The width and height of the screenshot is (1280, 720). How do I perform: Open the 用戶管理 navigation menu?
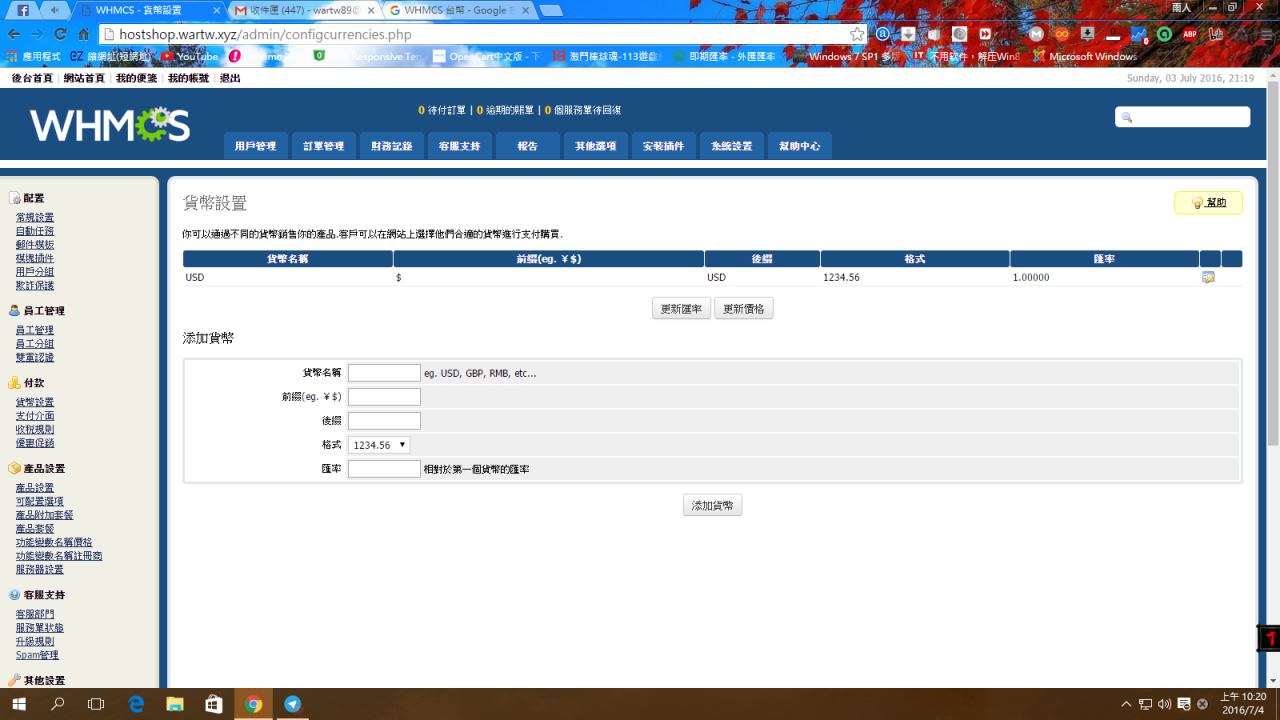pos(255,146)
